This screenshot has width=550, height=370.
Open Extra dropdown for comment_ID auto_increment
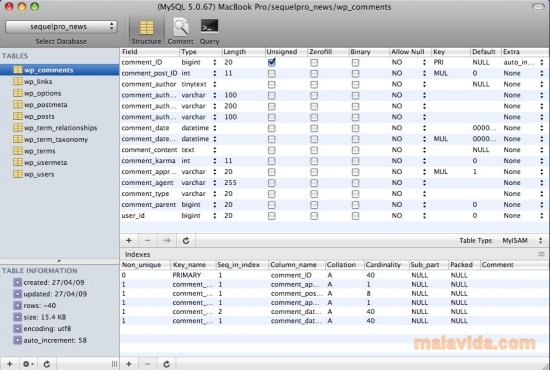(x=542, y=62)
